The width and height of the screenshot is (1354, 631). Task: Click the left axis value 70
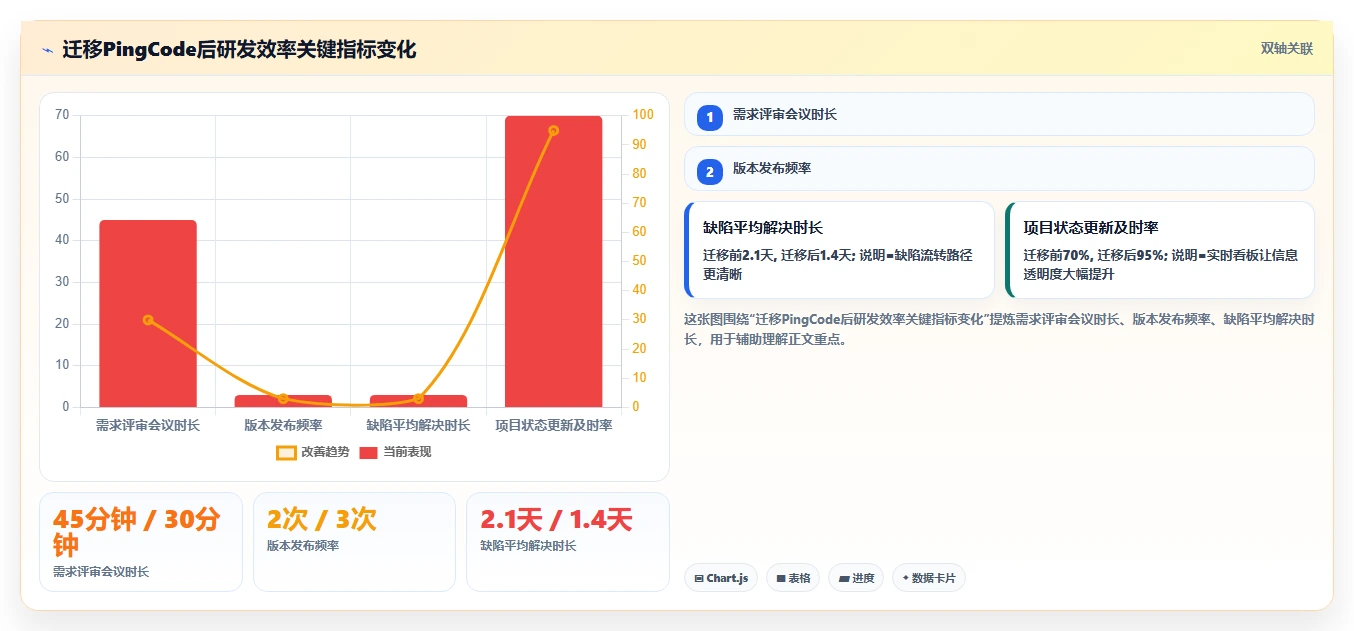62,115
